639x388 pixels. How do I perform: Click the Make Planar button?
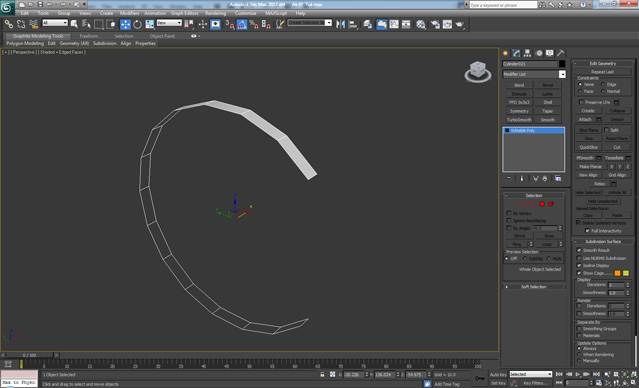pos(591,167)
